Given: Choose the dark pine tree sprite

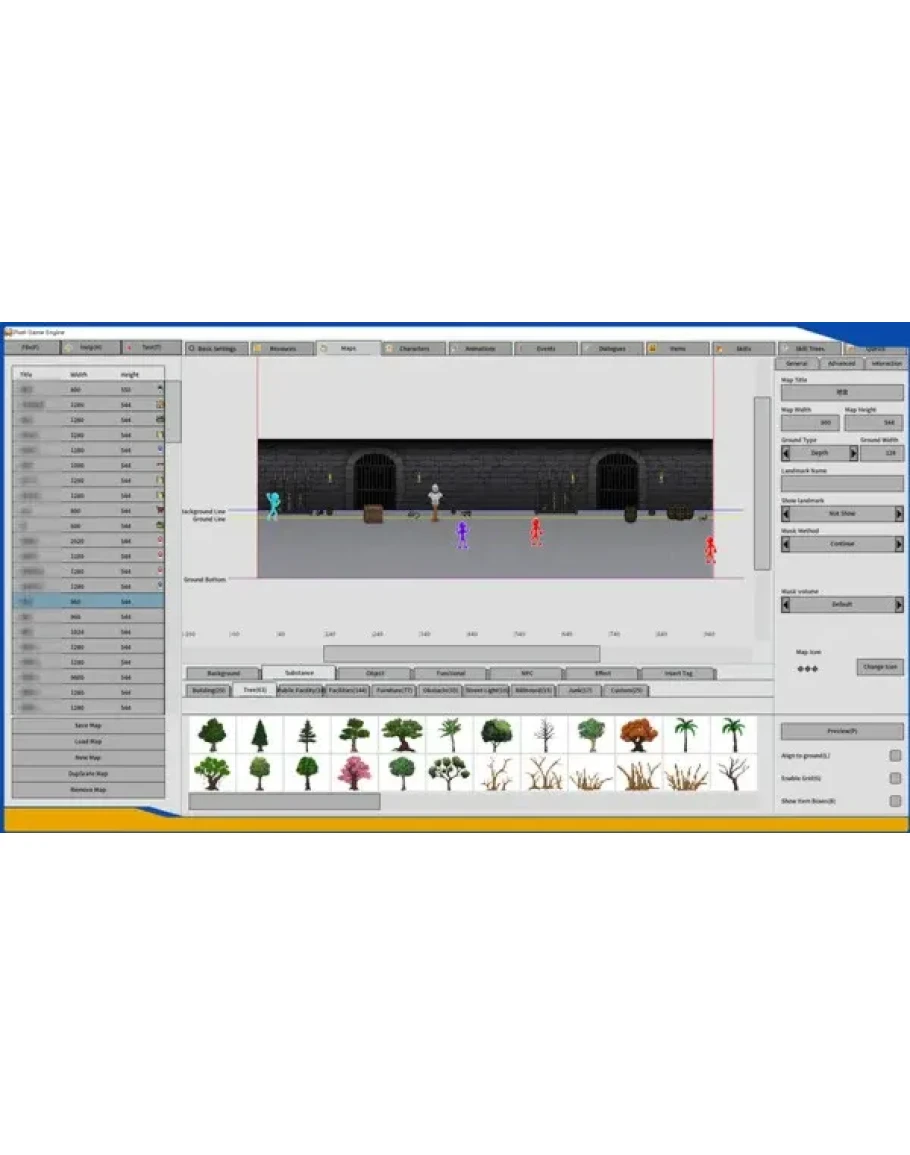Looking at the screenshot, I should click(260, 735).
